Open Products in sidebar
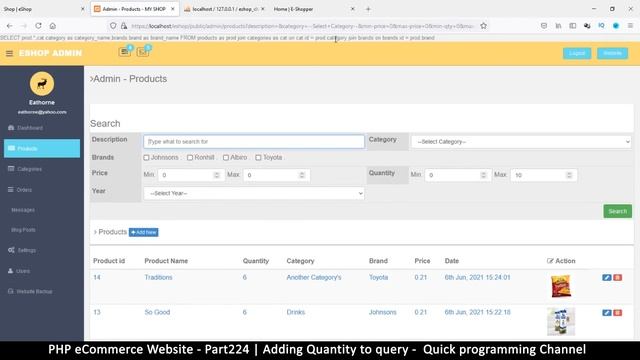This screenshot has height=360, width=640. point(42,148)
